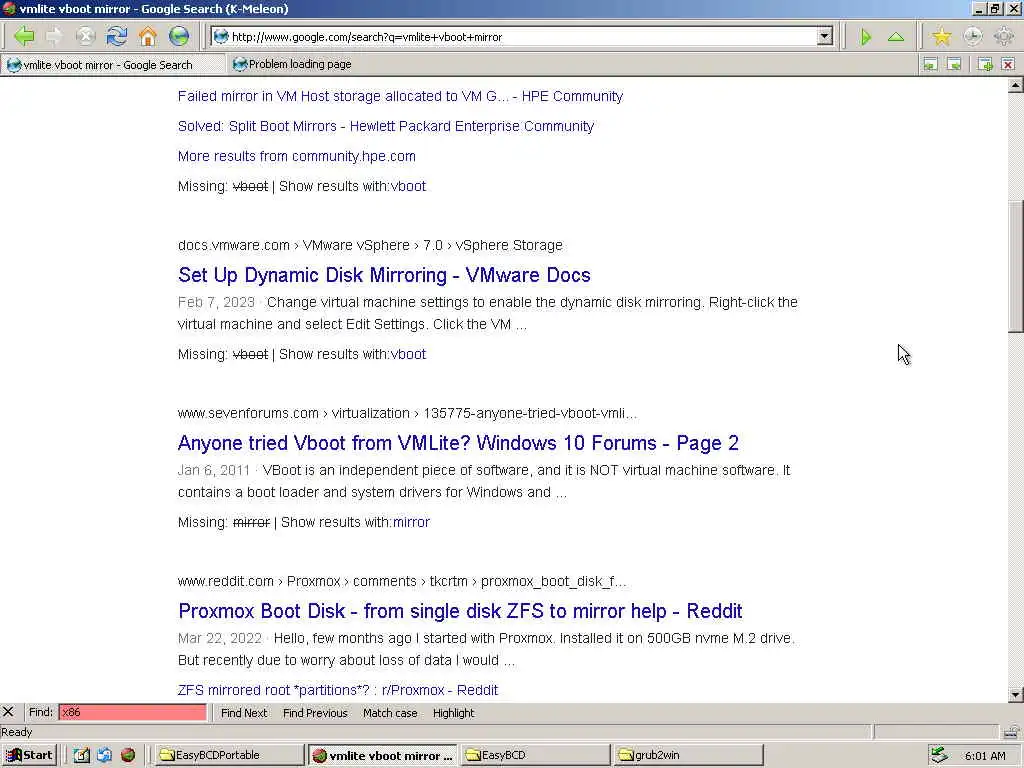Image resolution: width=1024 pixels, height=768 pixels.
Task: Open a new tab with the plus icon
Action: pyautogui.click(x=985, y=64)
